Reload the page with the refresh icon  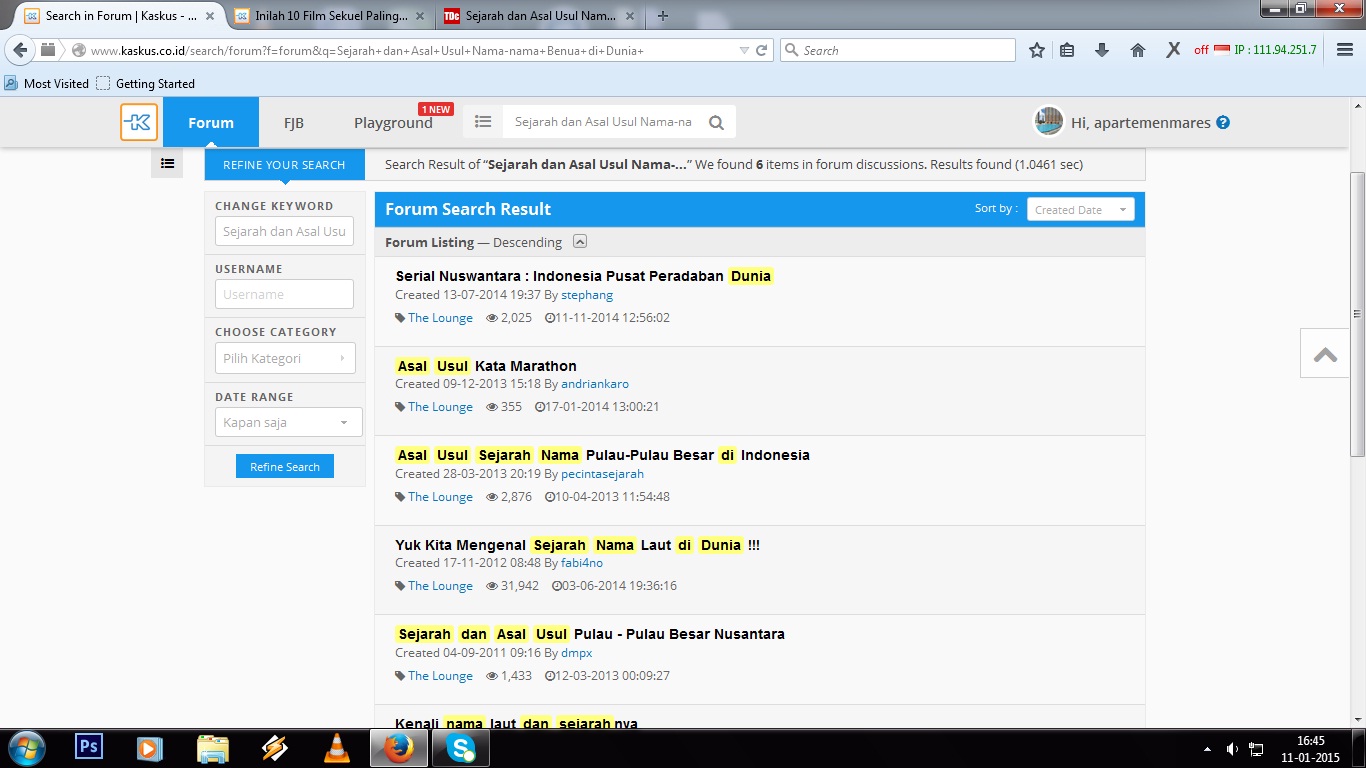coord(762,50)
